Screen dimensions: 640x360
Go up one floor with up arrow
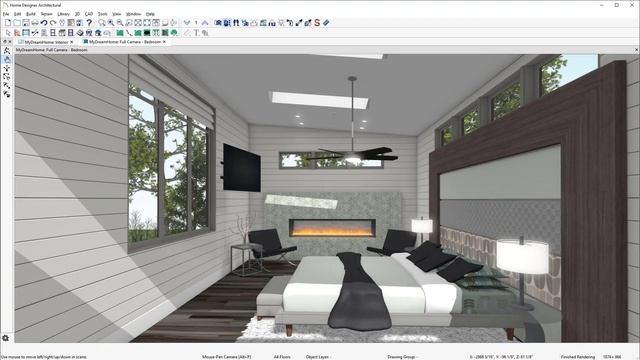[x=205, y=23]
